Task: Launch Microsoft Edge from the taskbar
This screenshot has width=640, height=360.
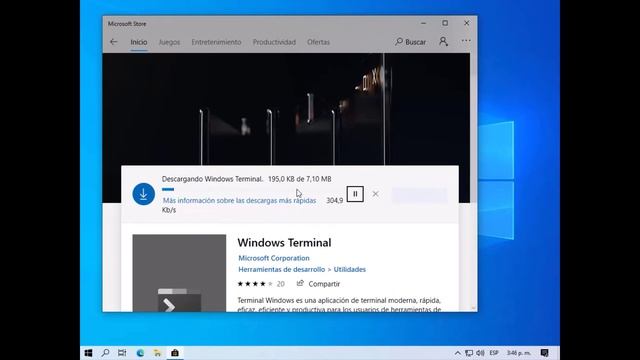Action: click(140, 353)
